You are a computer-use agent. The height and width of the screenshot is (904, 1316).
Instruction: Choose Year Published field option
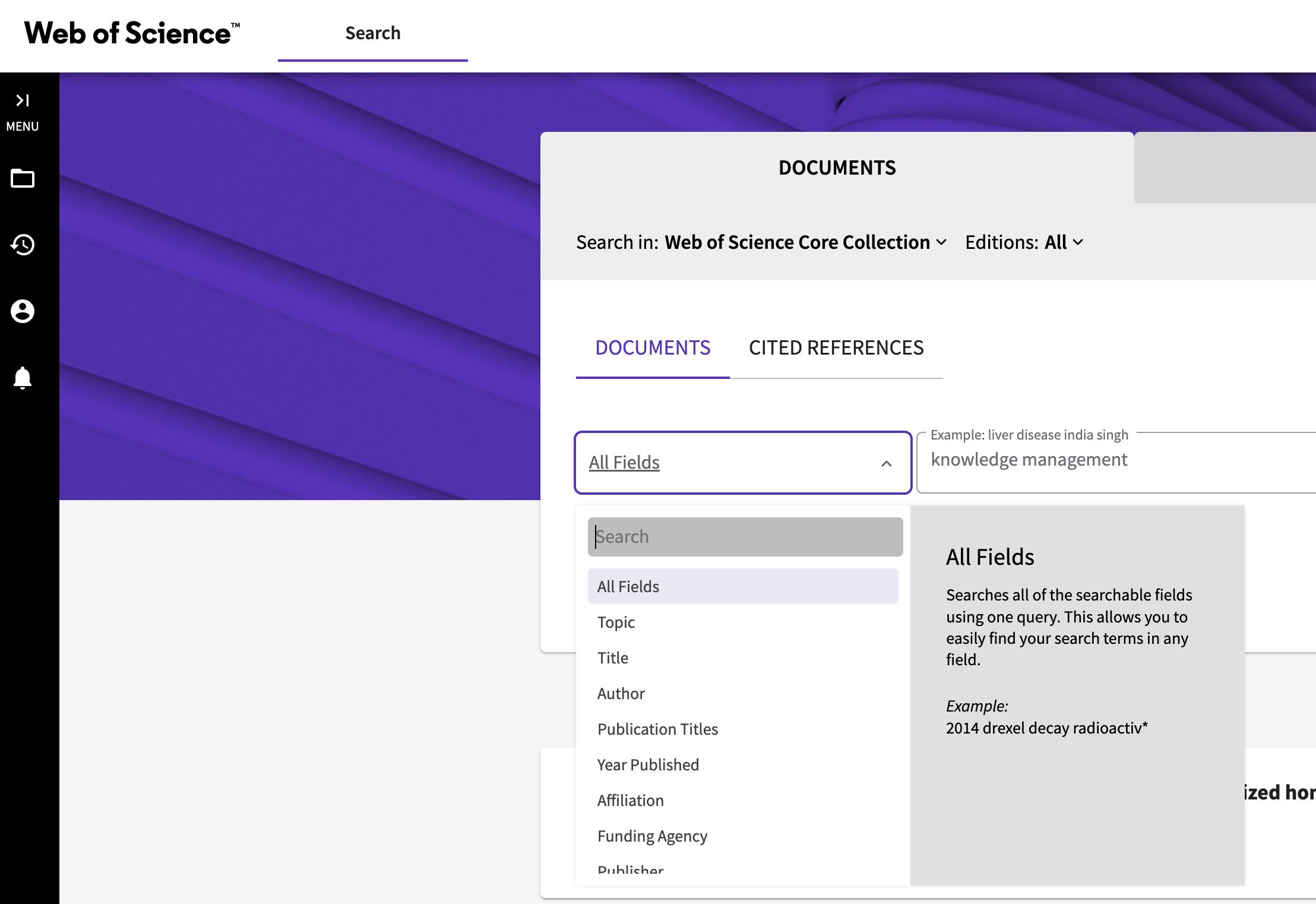[x=743, y=764]
